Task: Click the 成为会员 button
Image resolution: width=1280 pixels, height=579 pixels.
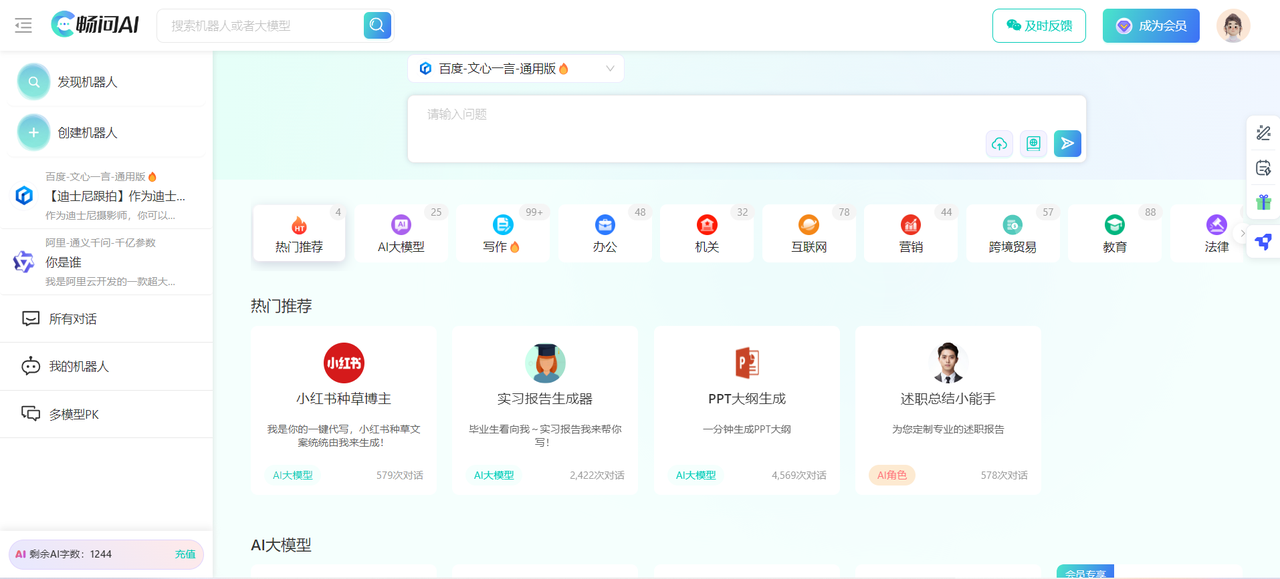Action: coord(1150,26)
